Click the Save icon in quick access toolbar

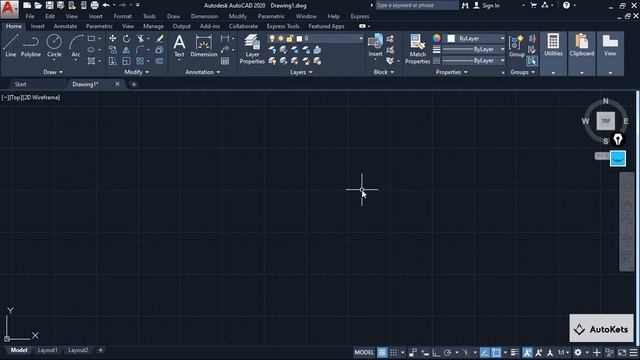point(49,5)
